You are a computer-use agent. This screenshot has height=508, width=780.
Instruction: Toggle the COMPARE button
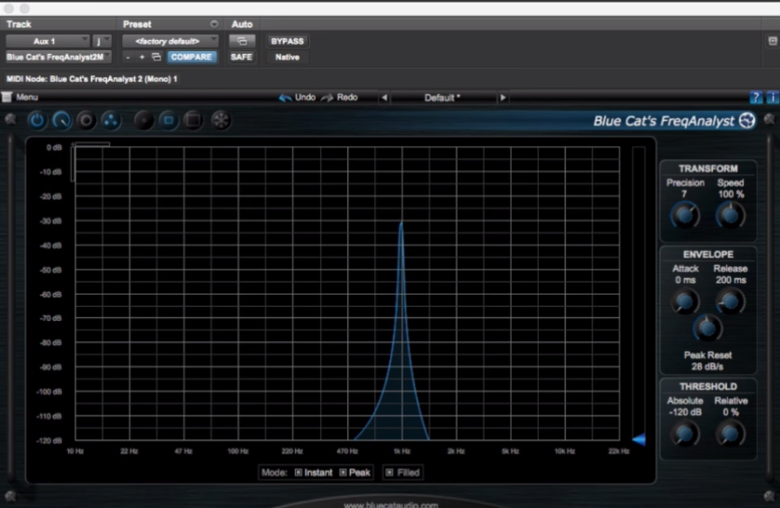pyautogui.click(x=192, y=57)
